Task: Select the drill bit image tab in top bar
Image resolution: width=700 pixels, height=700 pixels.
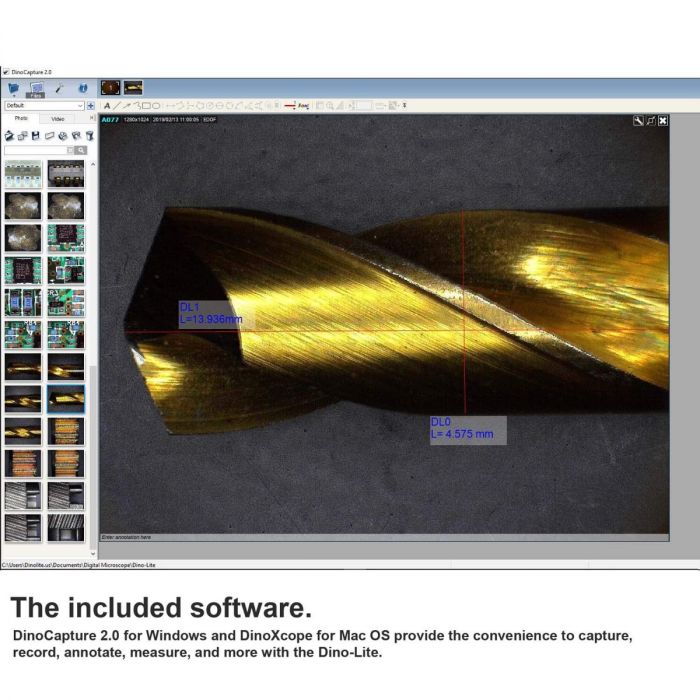Action: (x=133, y=88)
